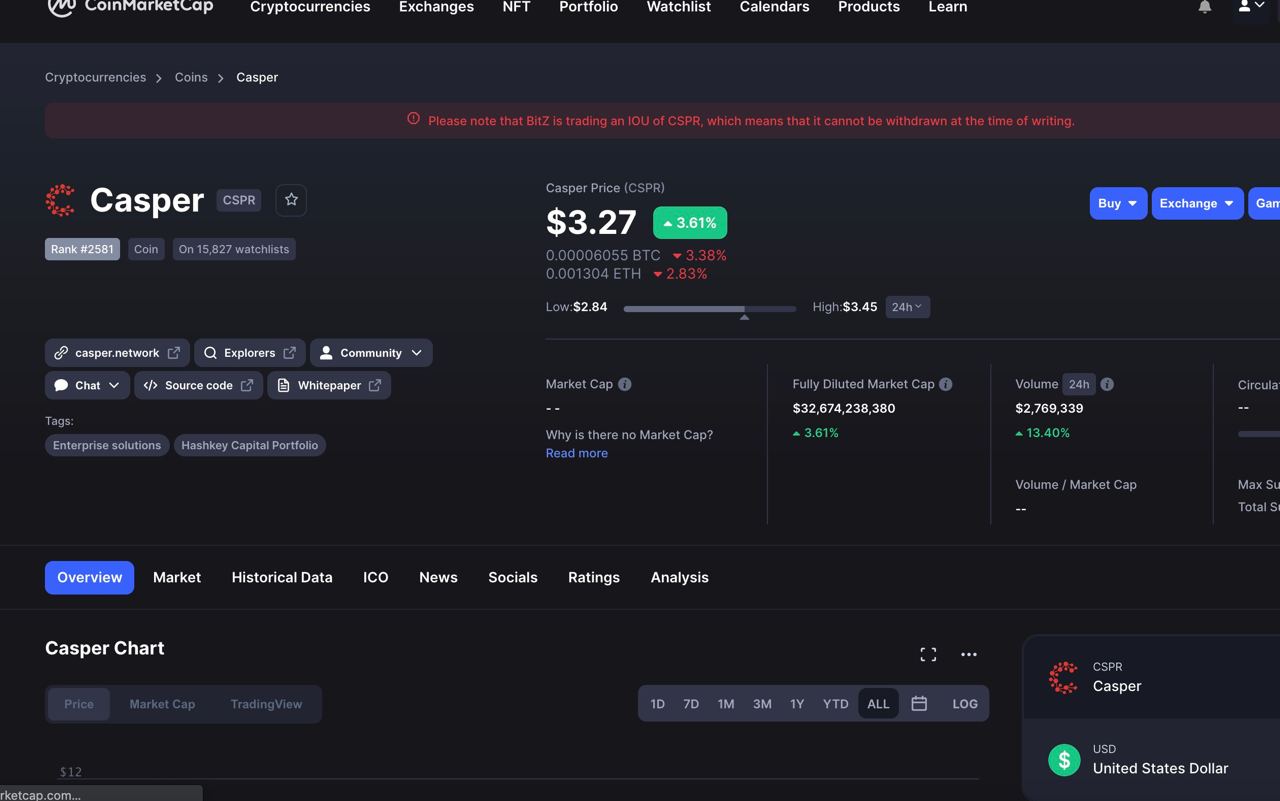Set chart range to 3M

click(x=762, y=704)
